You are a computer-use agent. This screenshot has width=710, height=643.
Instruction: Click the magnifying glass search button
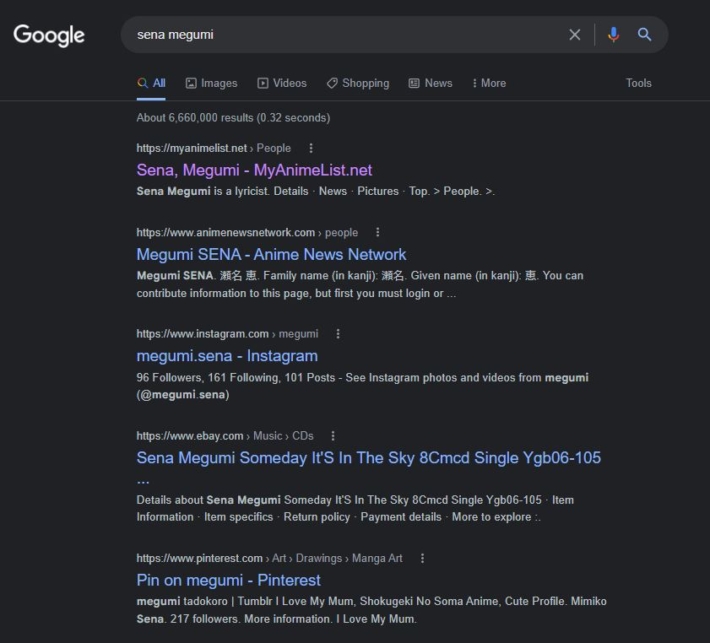click(644, 34)
